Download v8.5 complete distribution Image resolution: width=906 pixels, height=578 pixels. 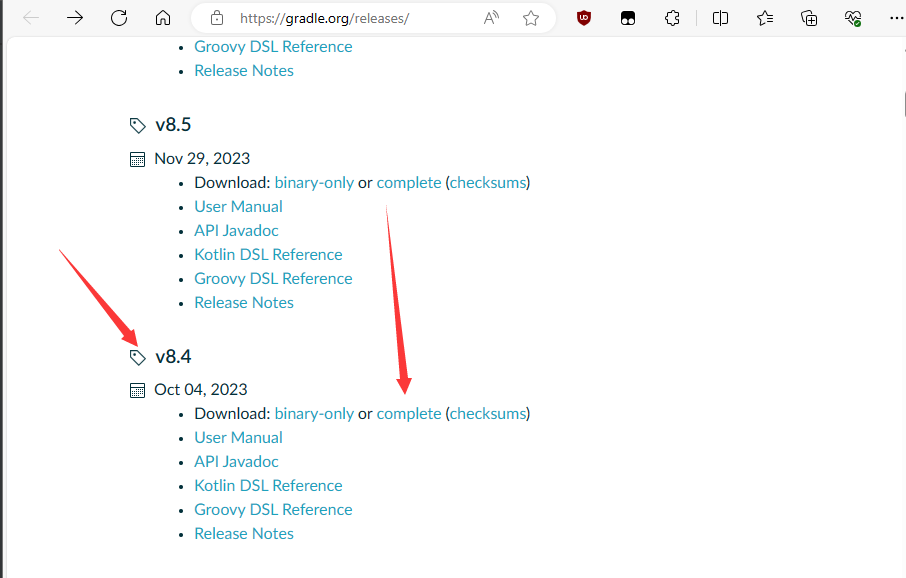(x=409, y=183)
